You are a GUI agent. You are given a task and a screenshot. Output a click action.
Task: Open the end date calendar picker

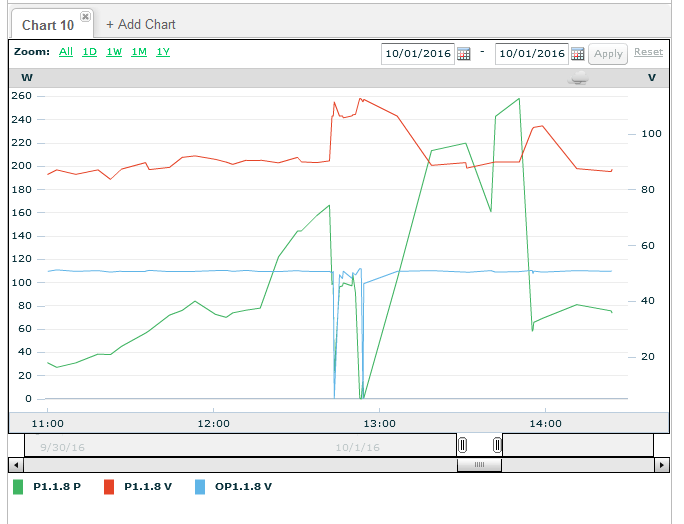[x=578, y=54]
